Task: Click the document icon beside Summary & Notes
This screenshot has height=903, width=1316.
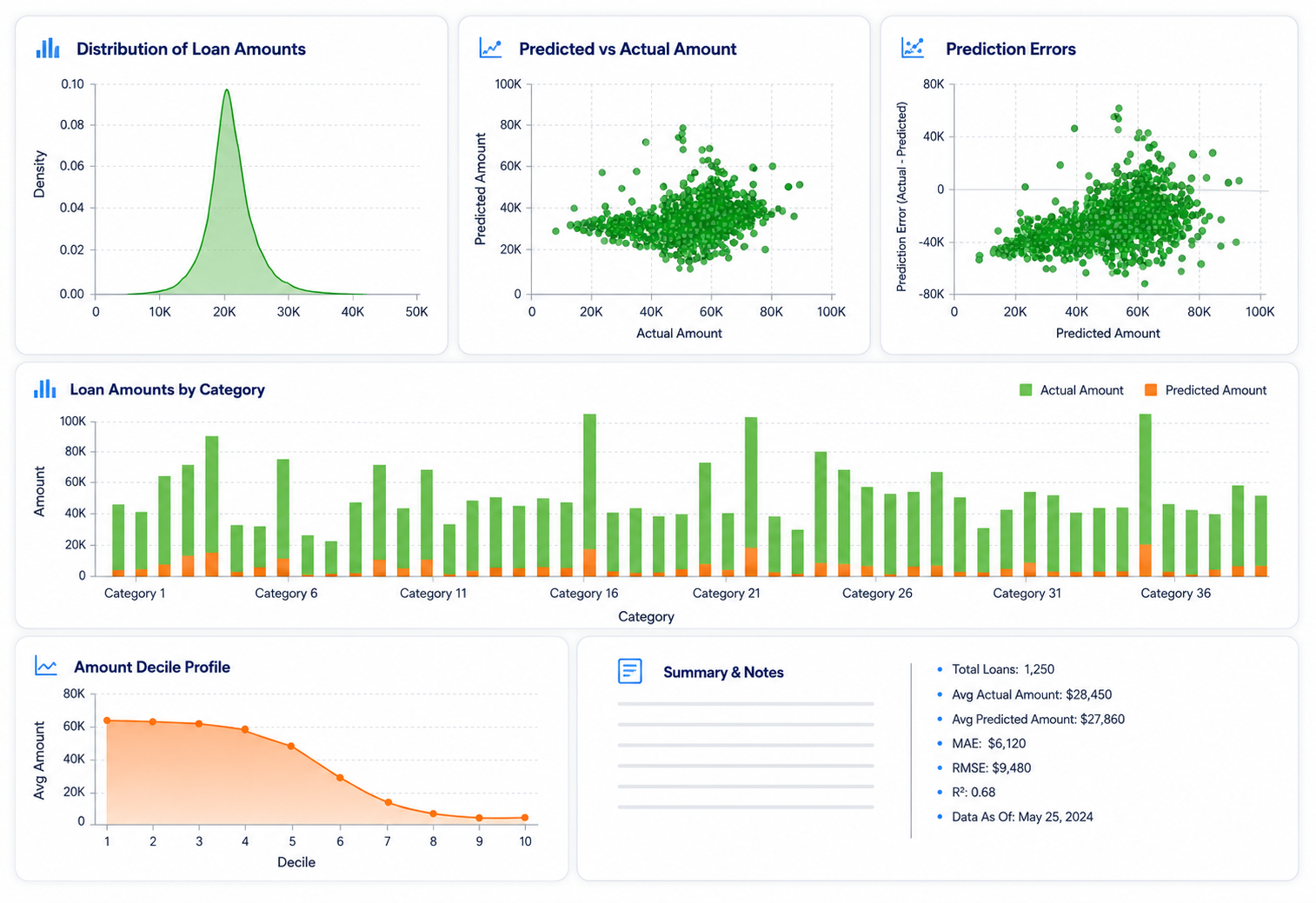Action: (630, 671)
